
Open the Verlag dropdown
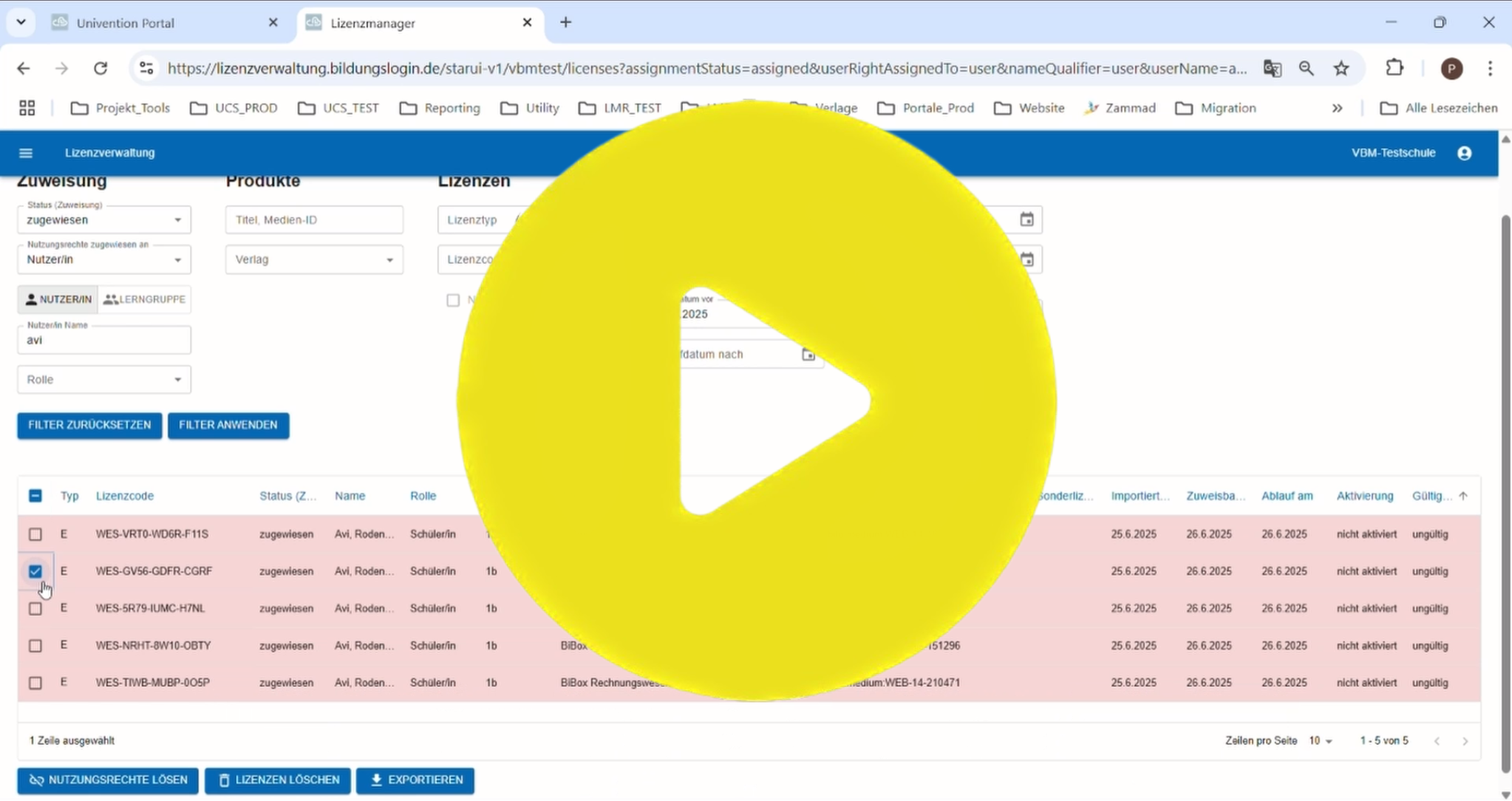tap(314, 259)
